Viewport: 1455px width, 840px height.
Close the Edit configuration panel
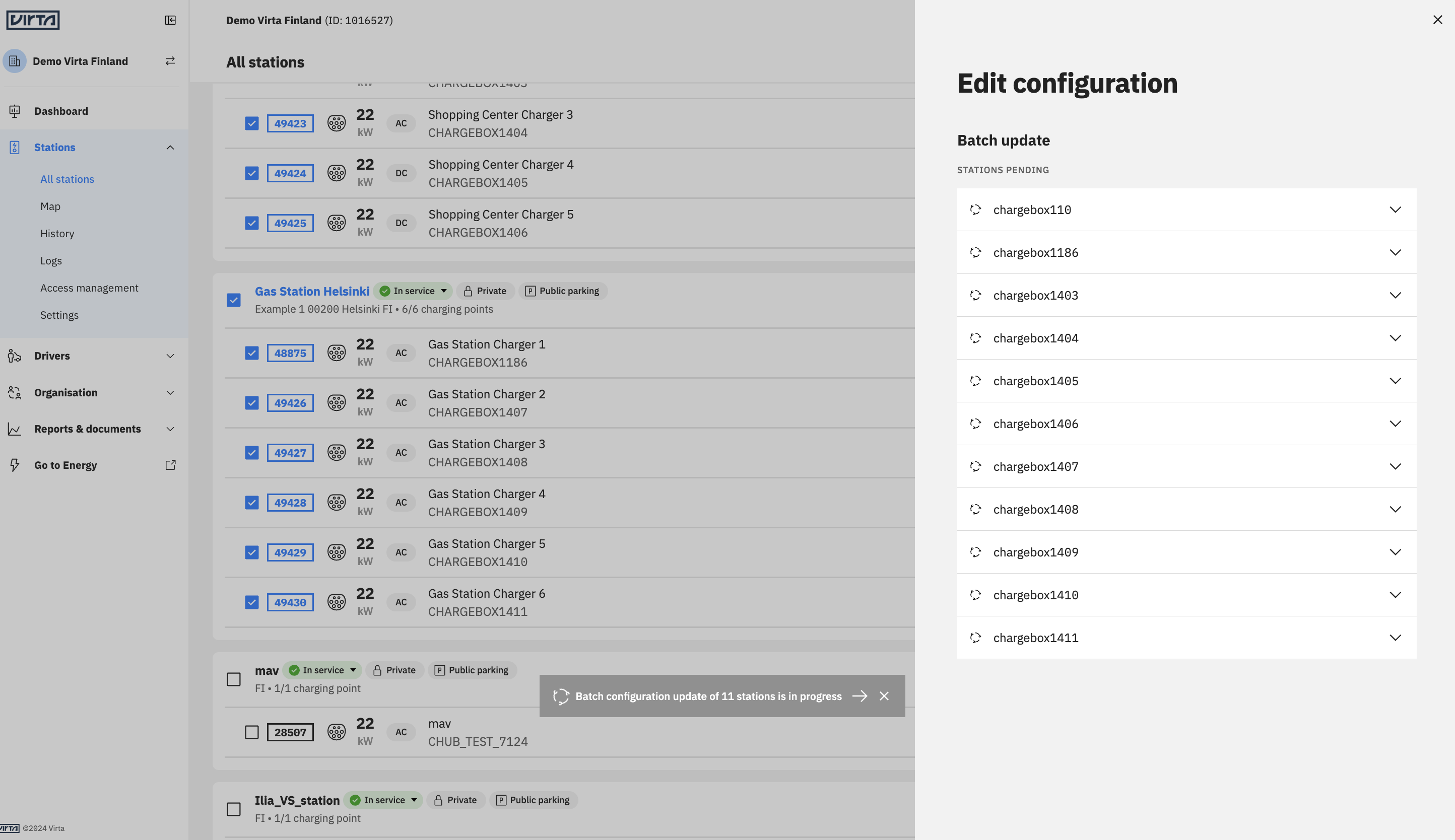click(x=1438, y=20)
